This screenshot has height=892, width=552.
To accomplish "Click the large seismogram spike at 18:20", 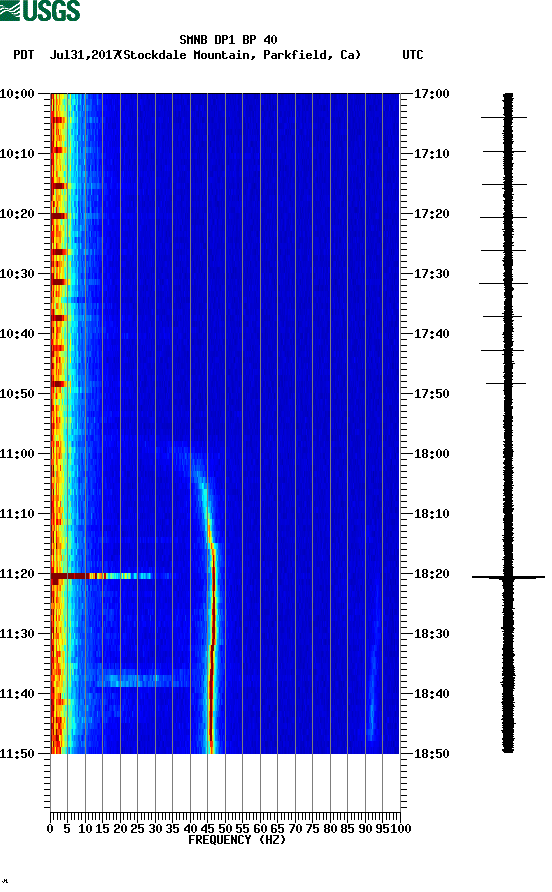I will pyautogui.click(x=508, y=577).
